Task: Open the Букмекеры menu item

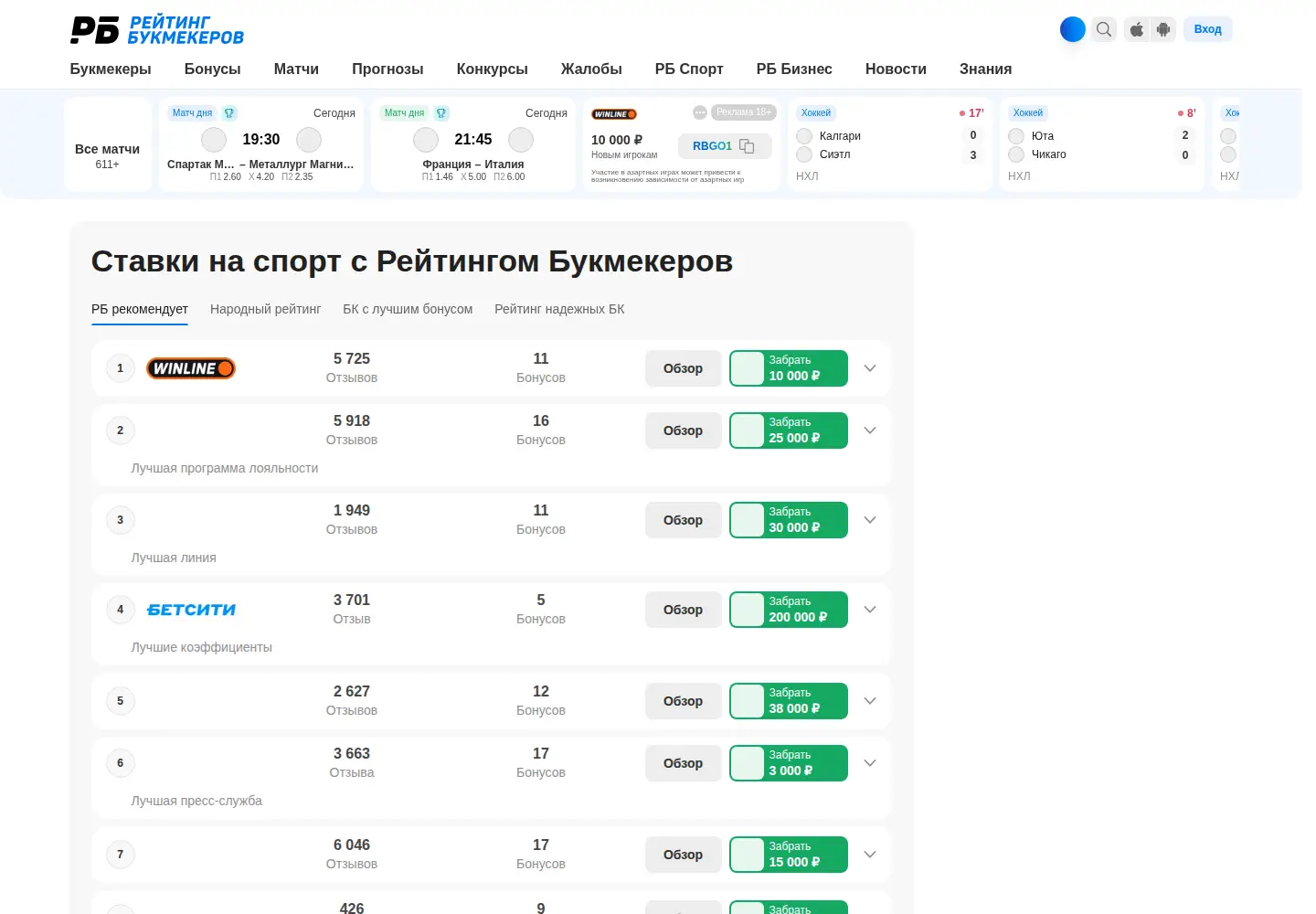Action: click(111, 69)
